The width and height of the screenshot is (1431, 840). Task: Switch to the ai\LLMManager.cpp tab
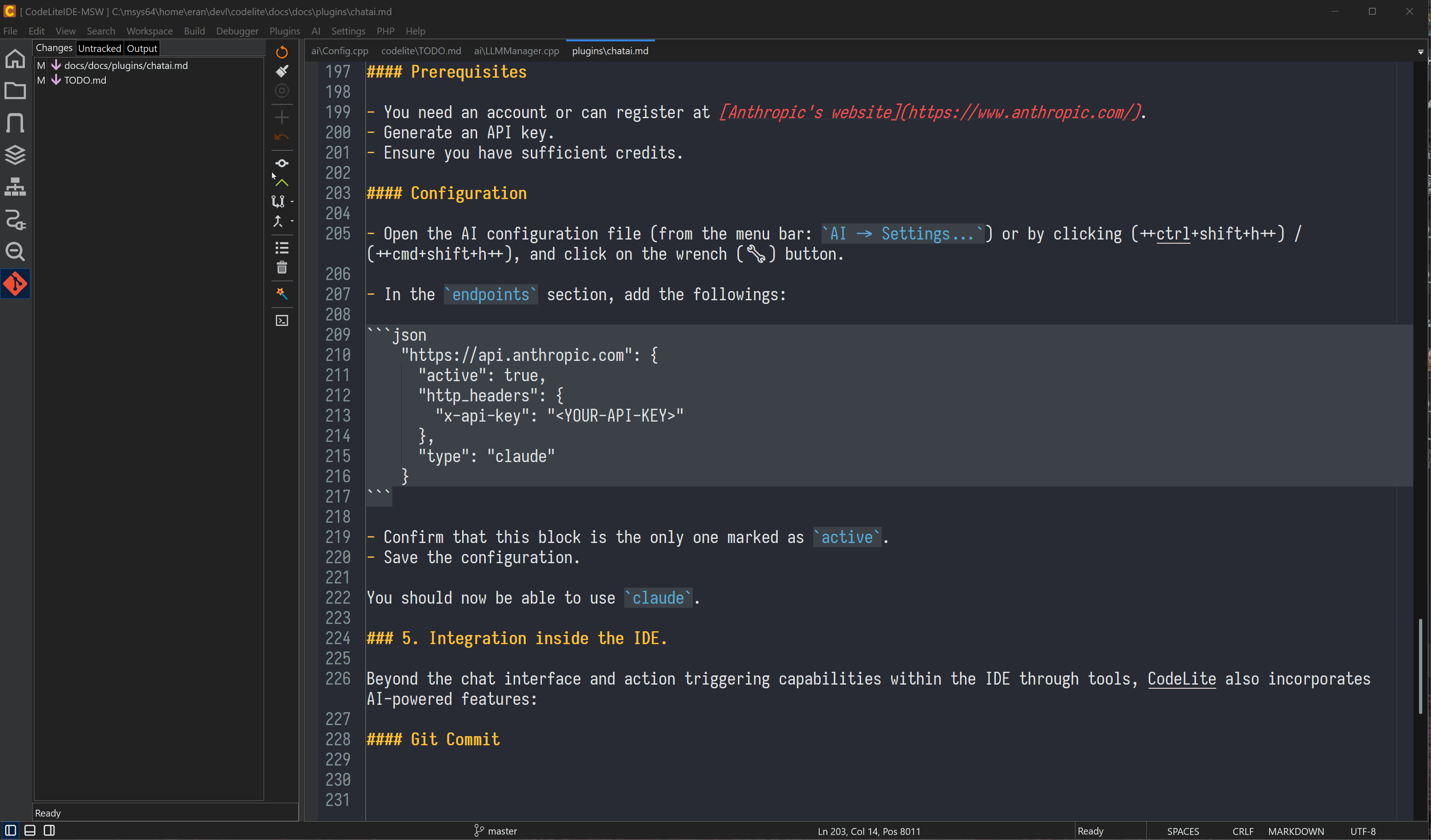[x=516, y=51]
